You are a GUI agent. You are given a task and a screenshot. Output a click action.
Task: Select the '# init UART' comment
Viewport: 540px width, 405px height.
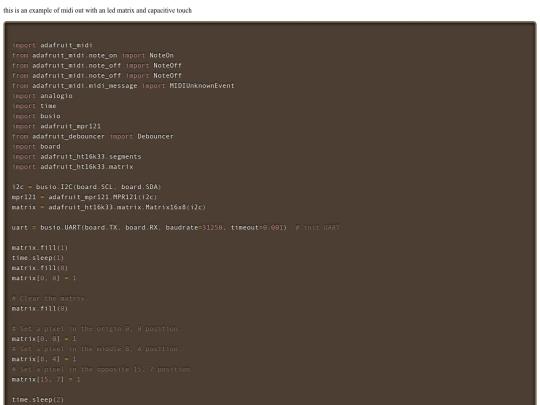click(x=318, y=228)
